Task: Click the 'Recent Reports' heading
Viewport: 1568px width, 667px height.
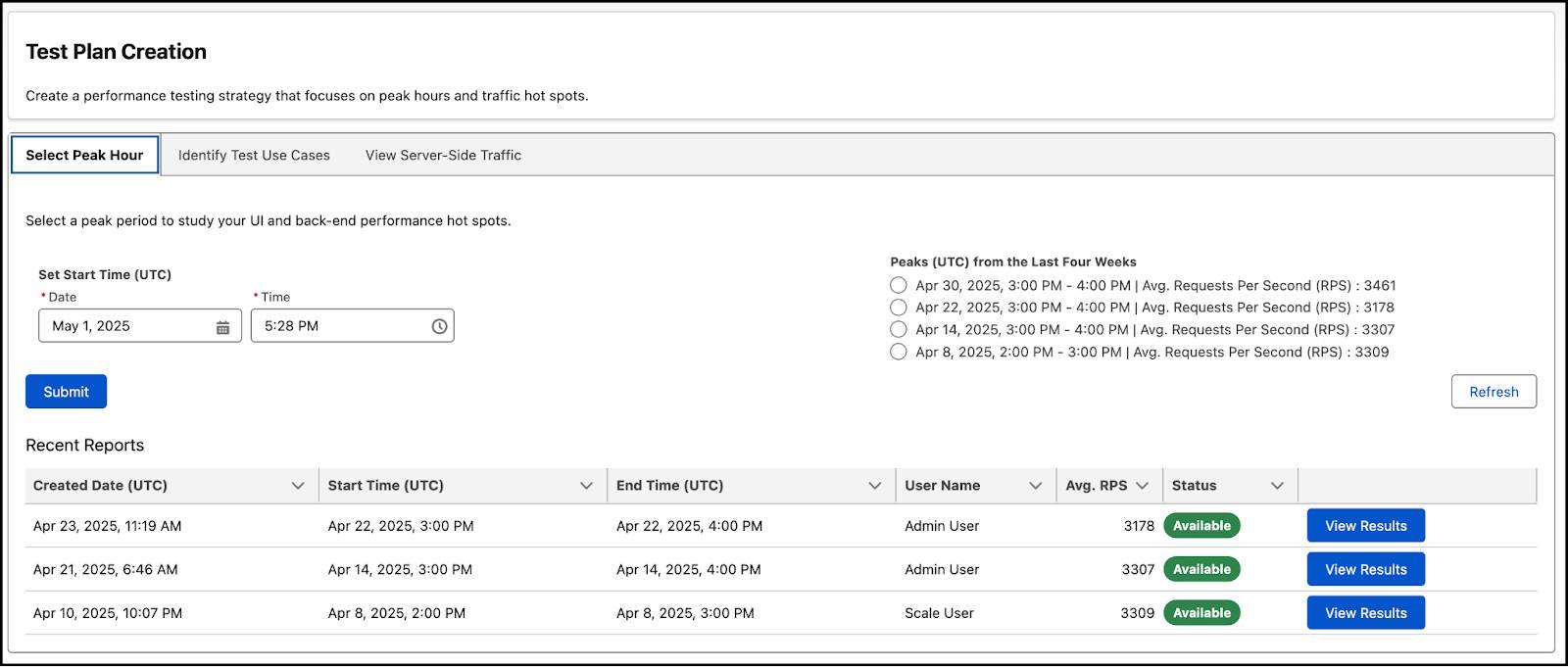Action: click(84, 445)
